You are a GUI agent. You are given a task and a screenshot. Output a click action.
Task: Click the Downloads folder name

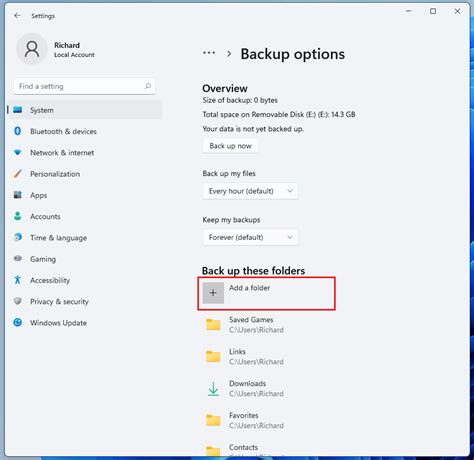tap(247, 384)
